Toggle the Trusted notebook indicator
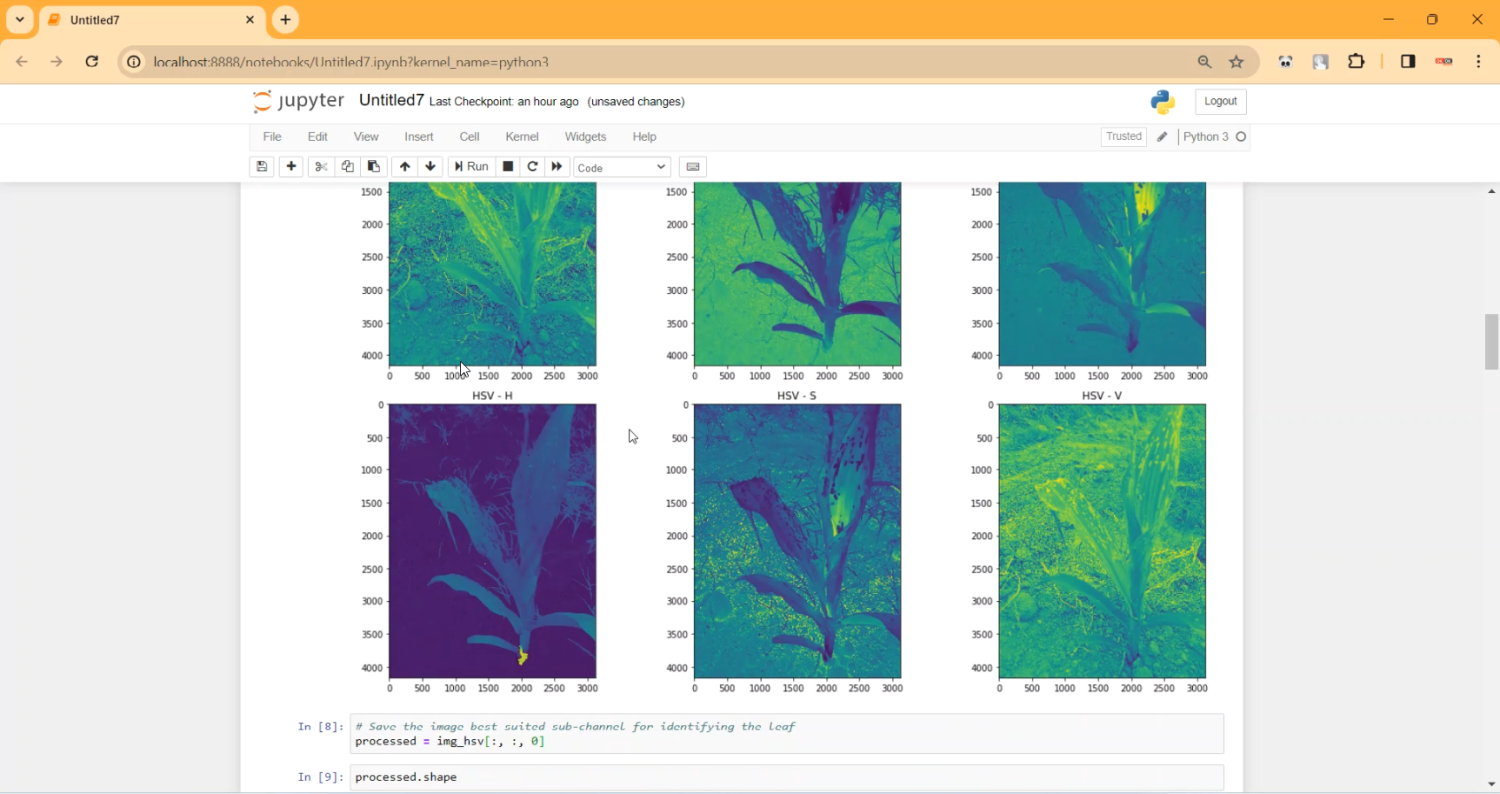 click(1123, 137)
